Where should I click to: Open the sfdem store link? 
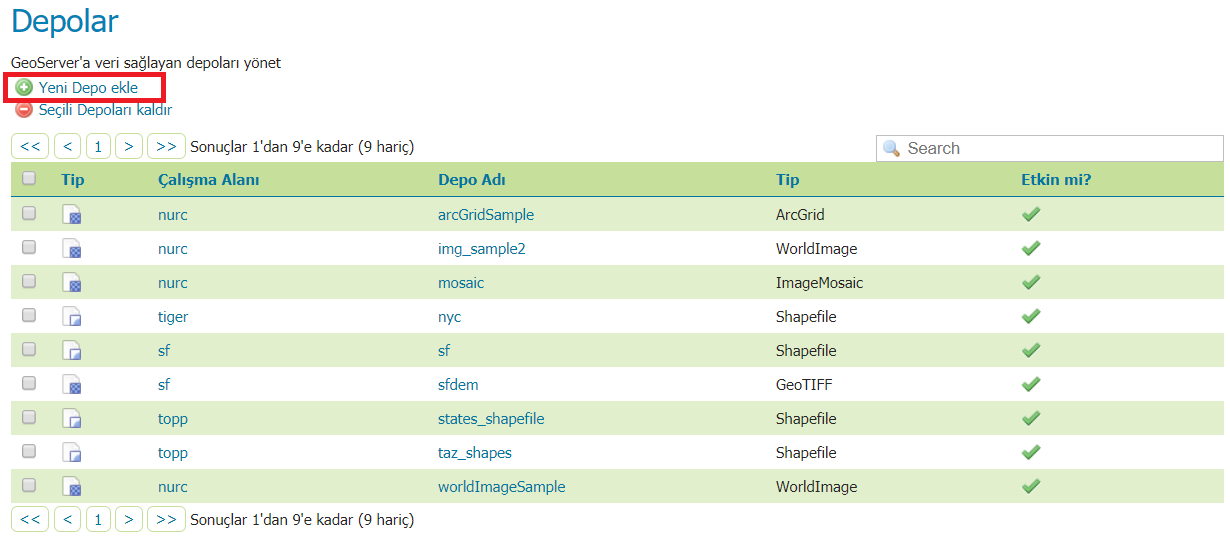(x=459, y=385)
